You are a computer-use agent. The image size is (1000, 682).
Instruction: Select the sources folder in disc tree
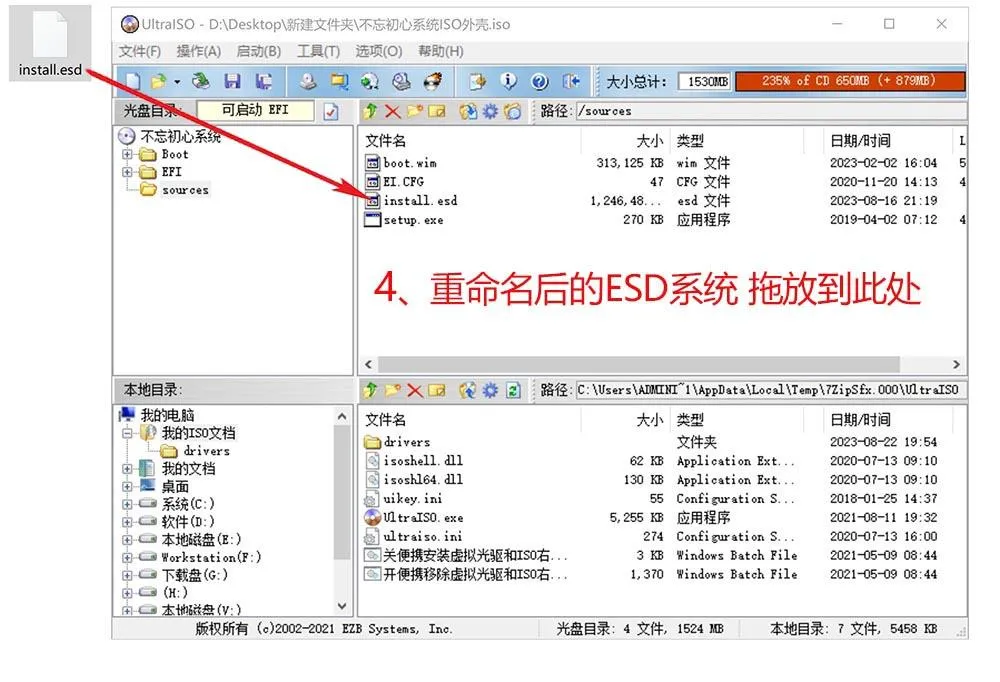coord(185,190)
